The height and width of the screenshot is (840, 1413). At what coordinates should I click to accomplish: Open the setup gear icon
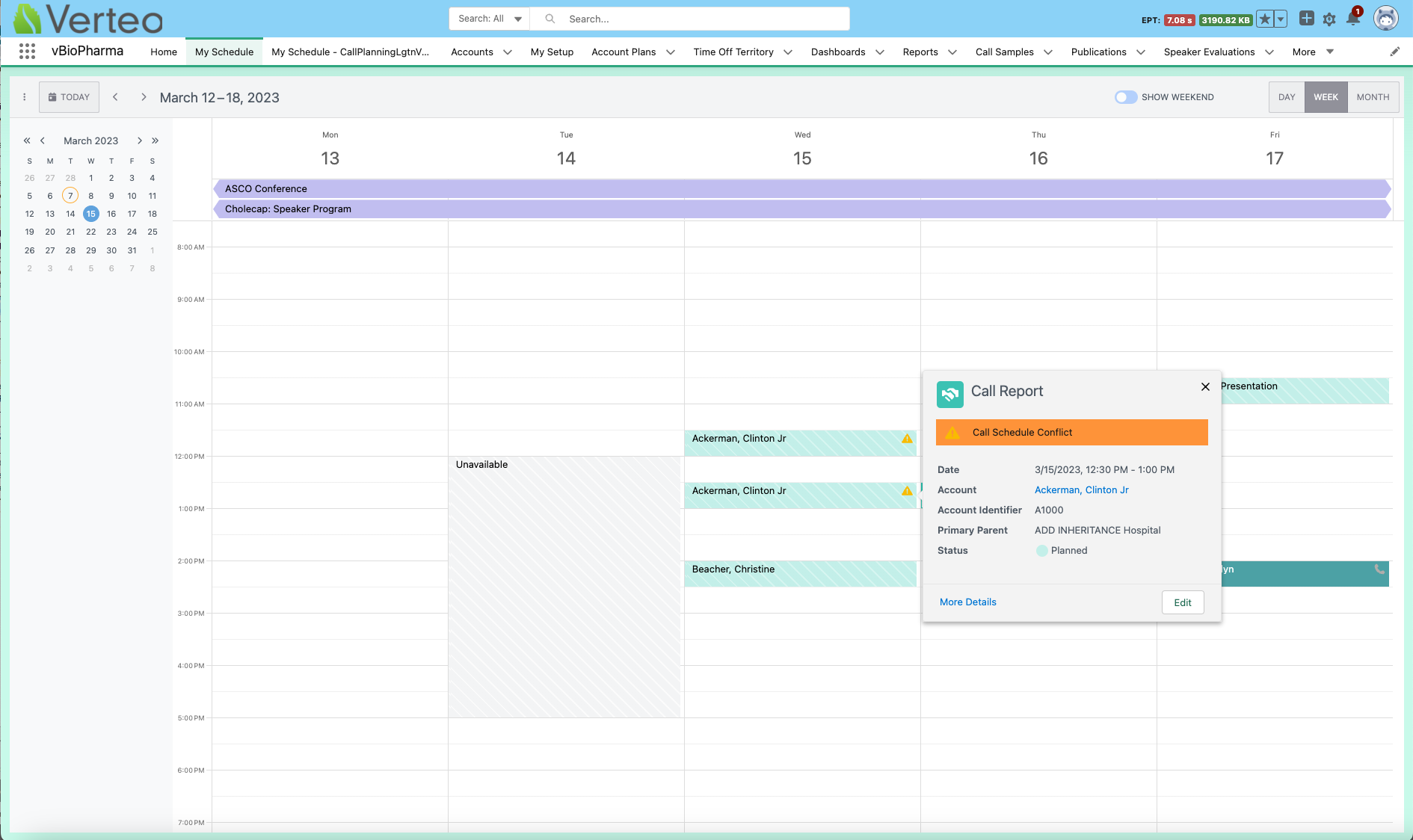click(1329, 19)
